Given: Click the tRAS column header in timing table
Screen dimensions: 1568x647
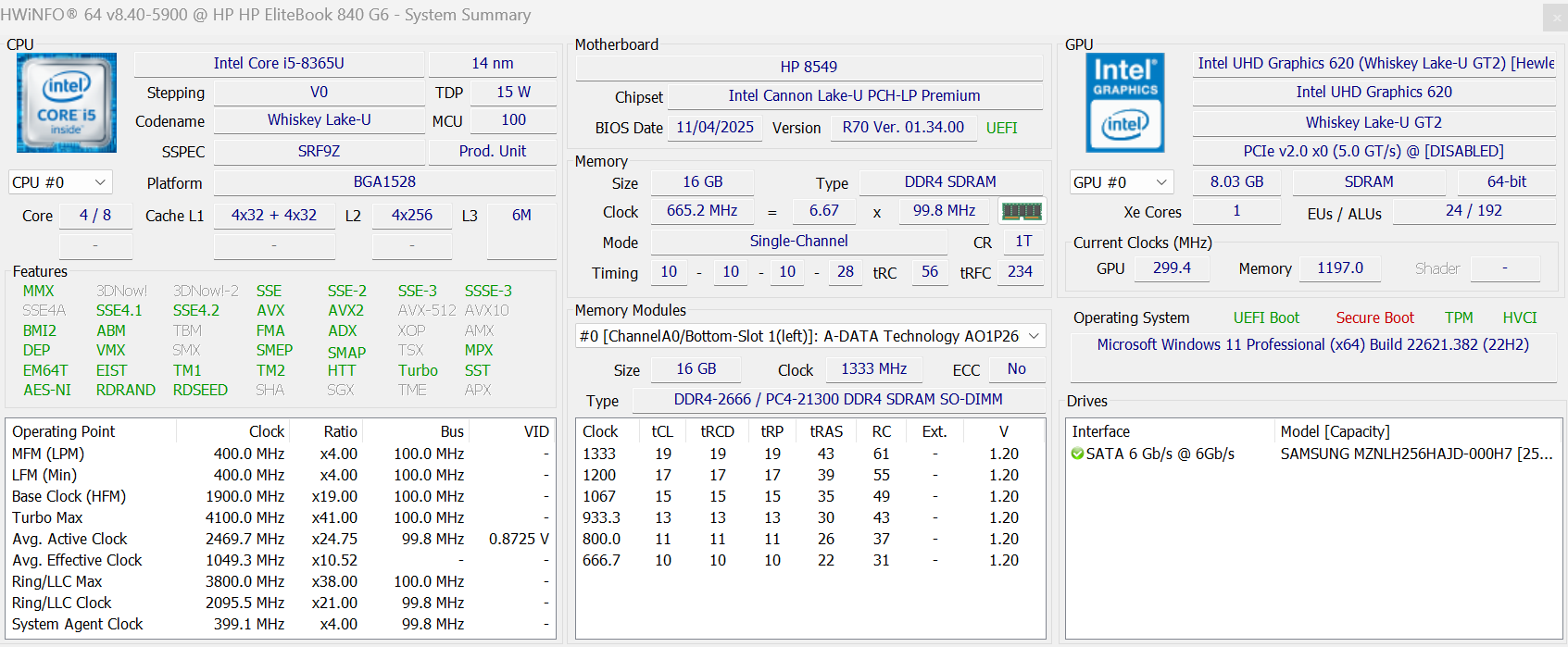Looking at the screenshot, I should click(x=826, y=431).
